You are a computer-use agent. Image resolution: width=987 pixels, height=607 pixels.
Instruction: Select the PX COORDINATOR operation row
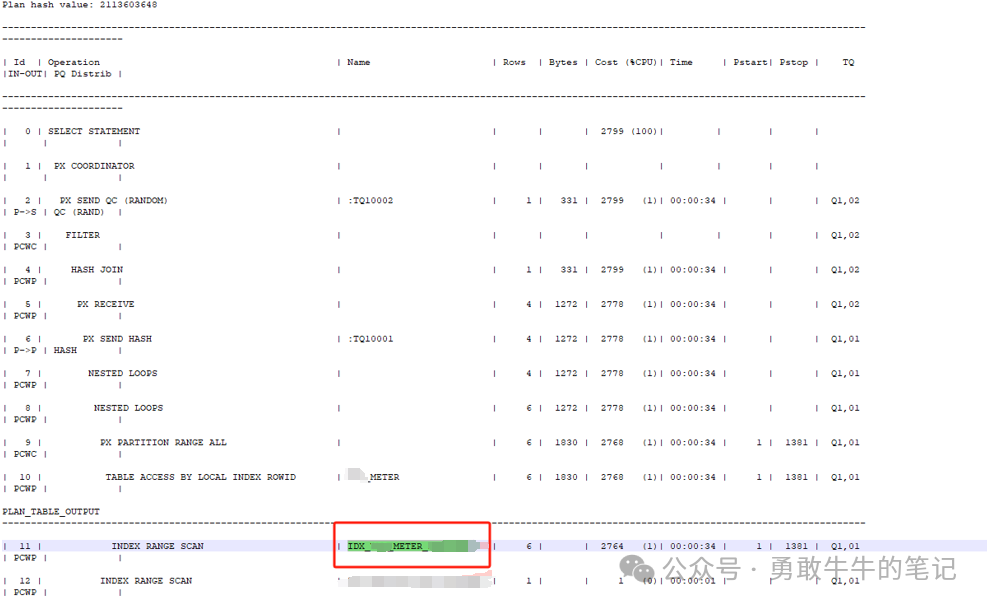[x=92, y=165]
